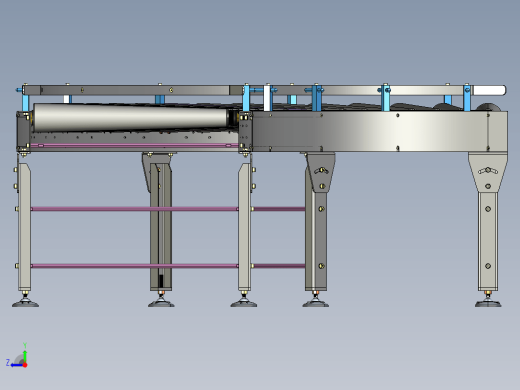This screenshot has width=520, height=390.
Task: Select the lower purple cross bar between legs
Action: click(135, 266)
